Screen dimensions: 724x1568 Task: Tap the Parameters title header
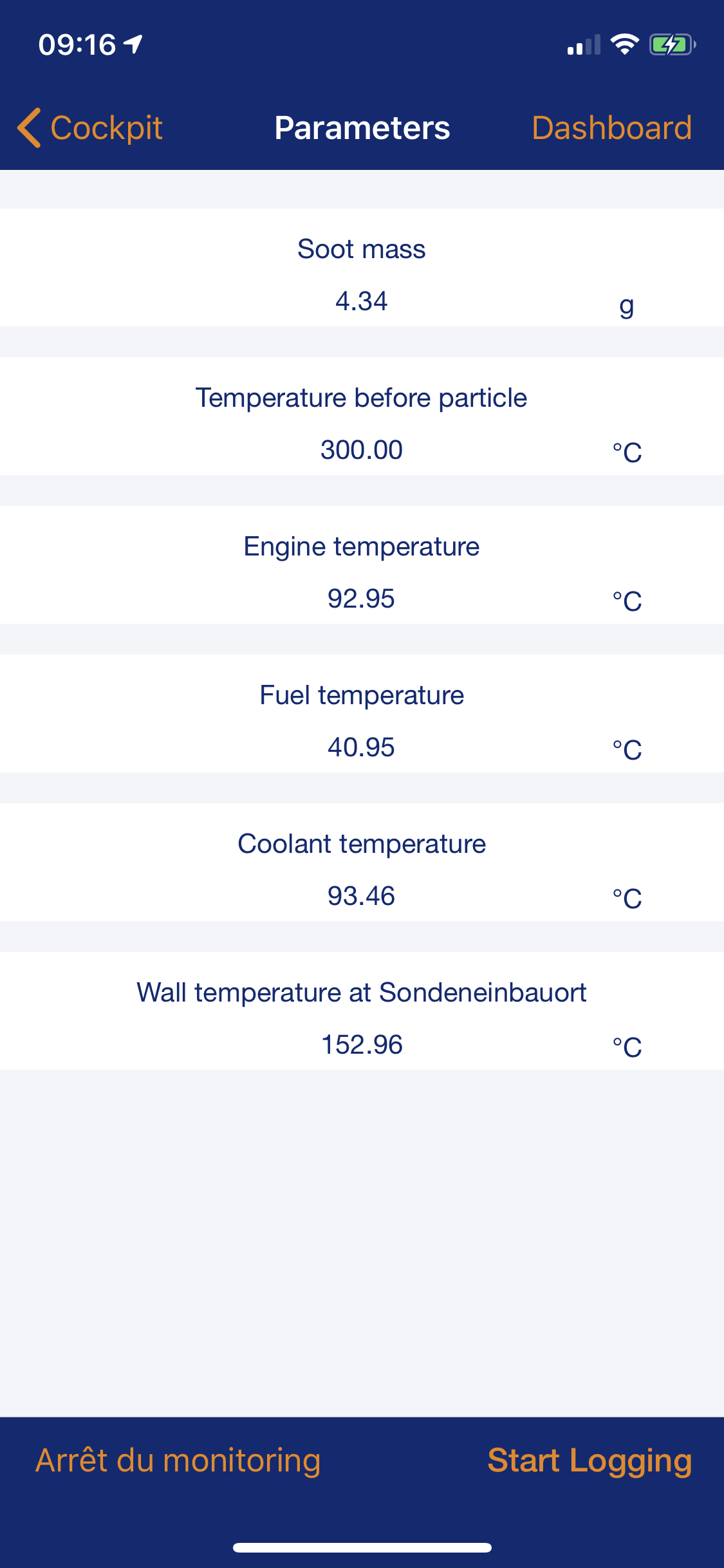click(362, 127)
